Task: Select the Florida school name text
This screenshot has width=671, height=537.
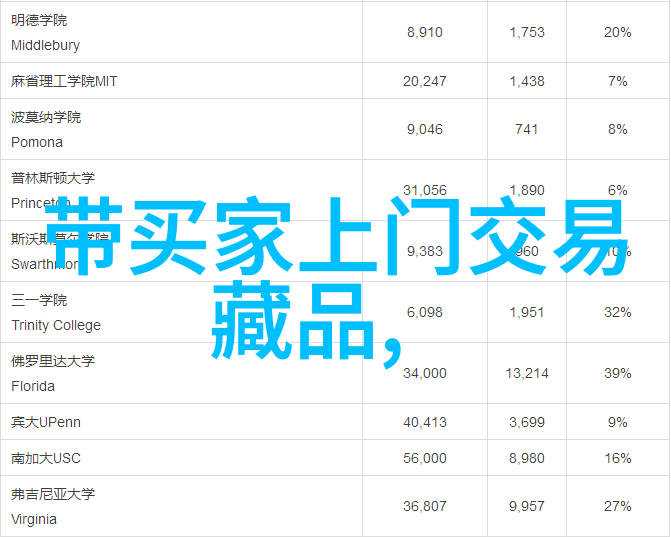Action: pyautogui.click(x=33, y=386)
